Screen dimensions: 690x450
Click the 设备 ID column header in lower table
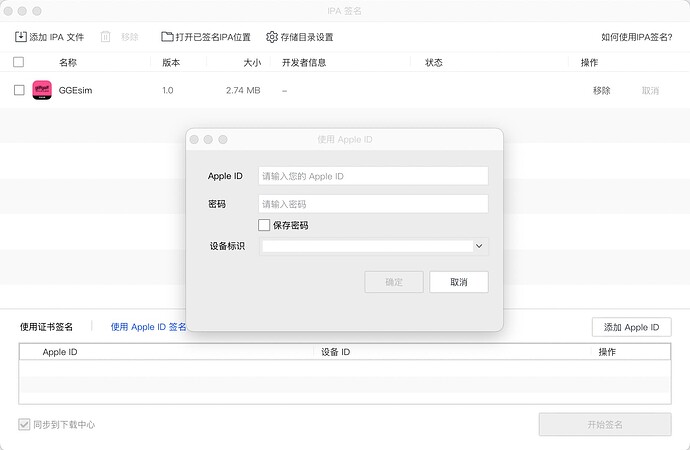click(x=335, y=352)
